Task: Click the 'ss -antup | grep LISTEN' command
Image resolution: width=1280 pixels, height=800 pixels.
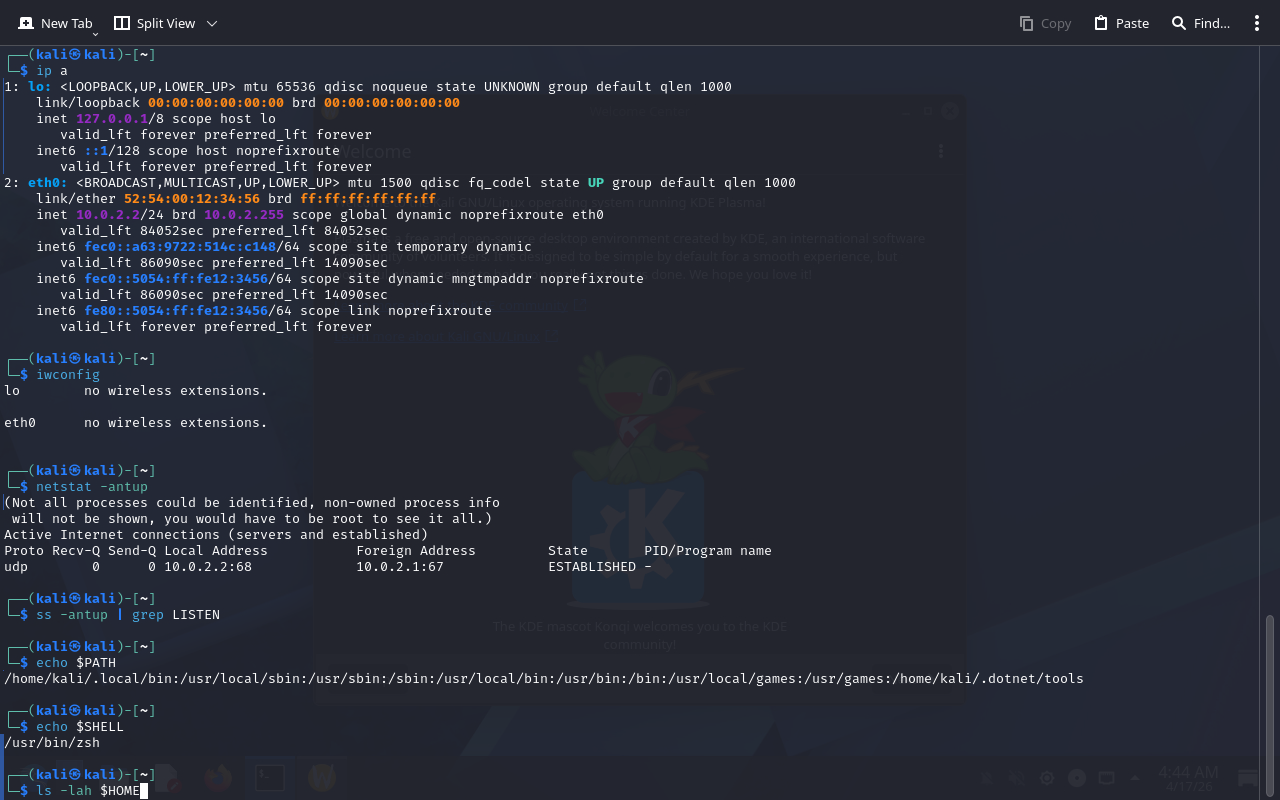Action: click(x=128, y=615)
